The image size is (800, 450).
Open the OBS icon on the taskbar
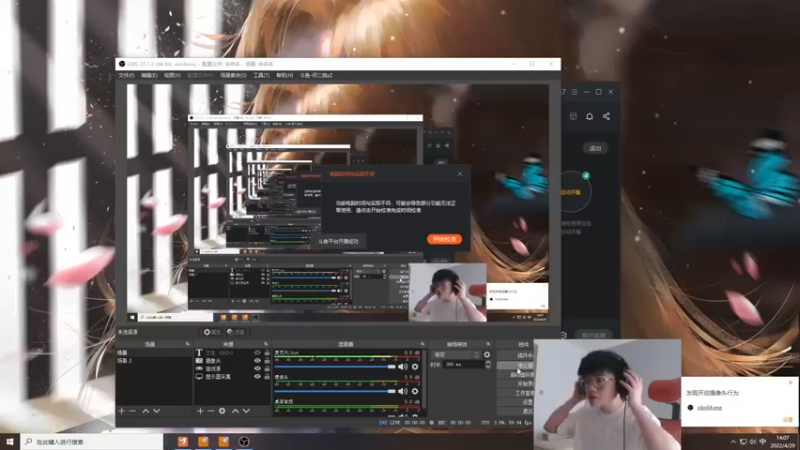pyautogui.click(x=244, y=441)
